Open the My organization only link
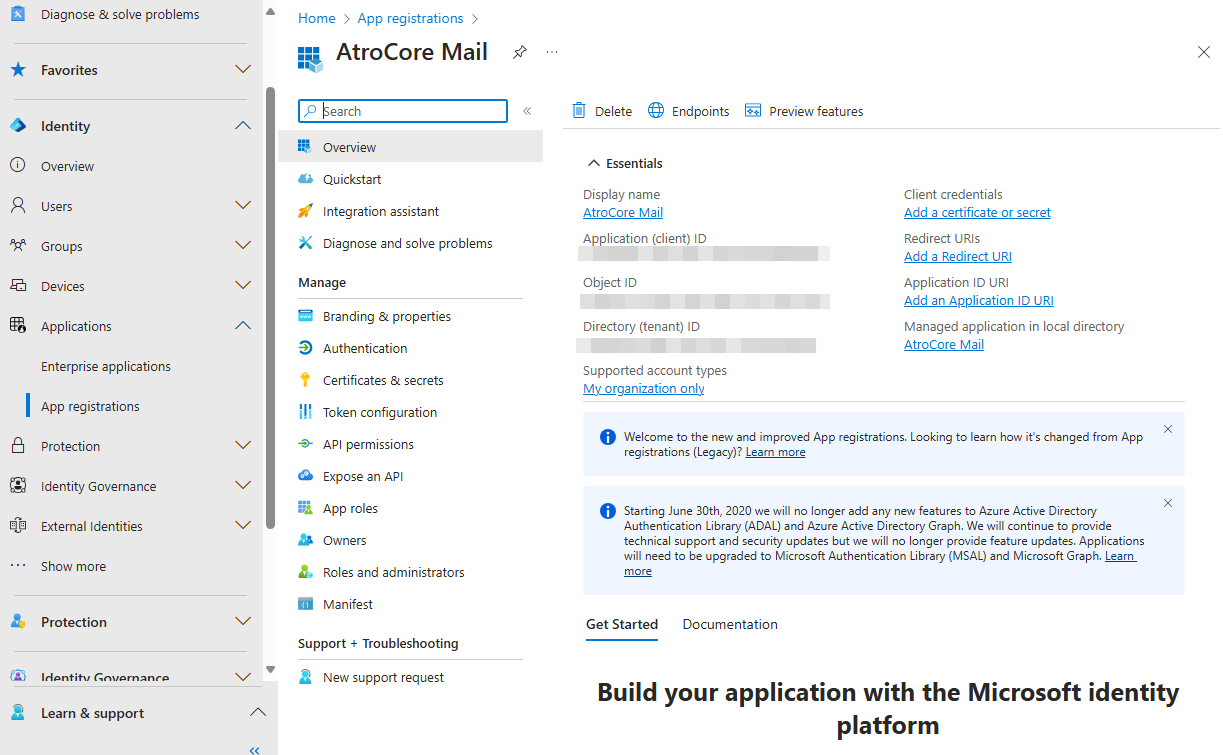Image resolution: width=1223 pixels, height=755 pixels. pyautogui.click(x=643, y=388)
